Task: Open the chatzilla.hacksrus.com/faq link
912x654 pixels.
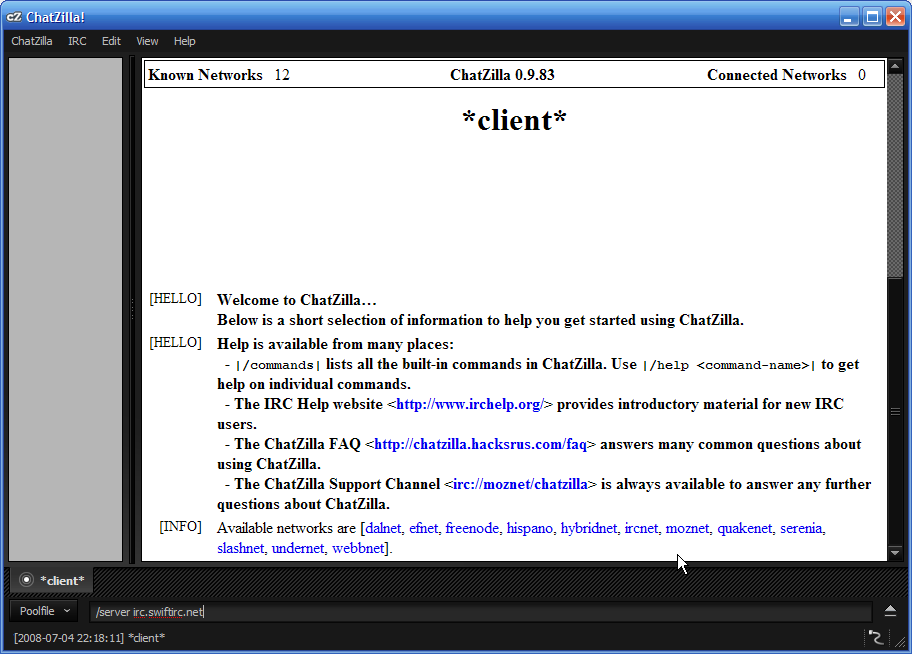Action: (x=480, y=445)
